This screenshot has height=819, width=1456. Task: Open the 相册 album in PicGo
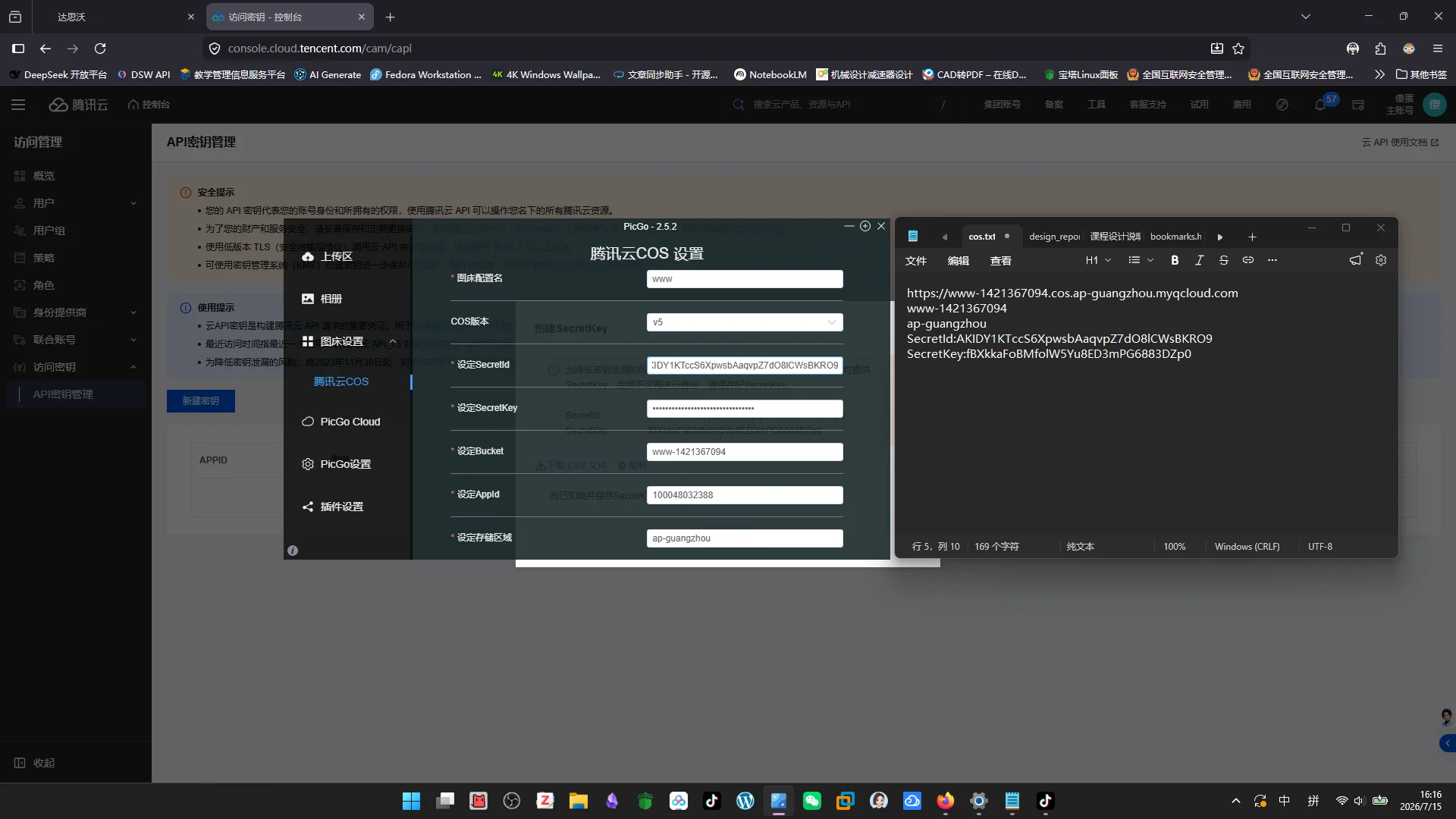point(322,299)
